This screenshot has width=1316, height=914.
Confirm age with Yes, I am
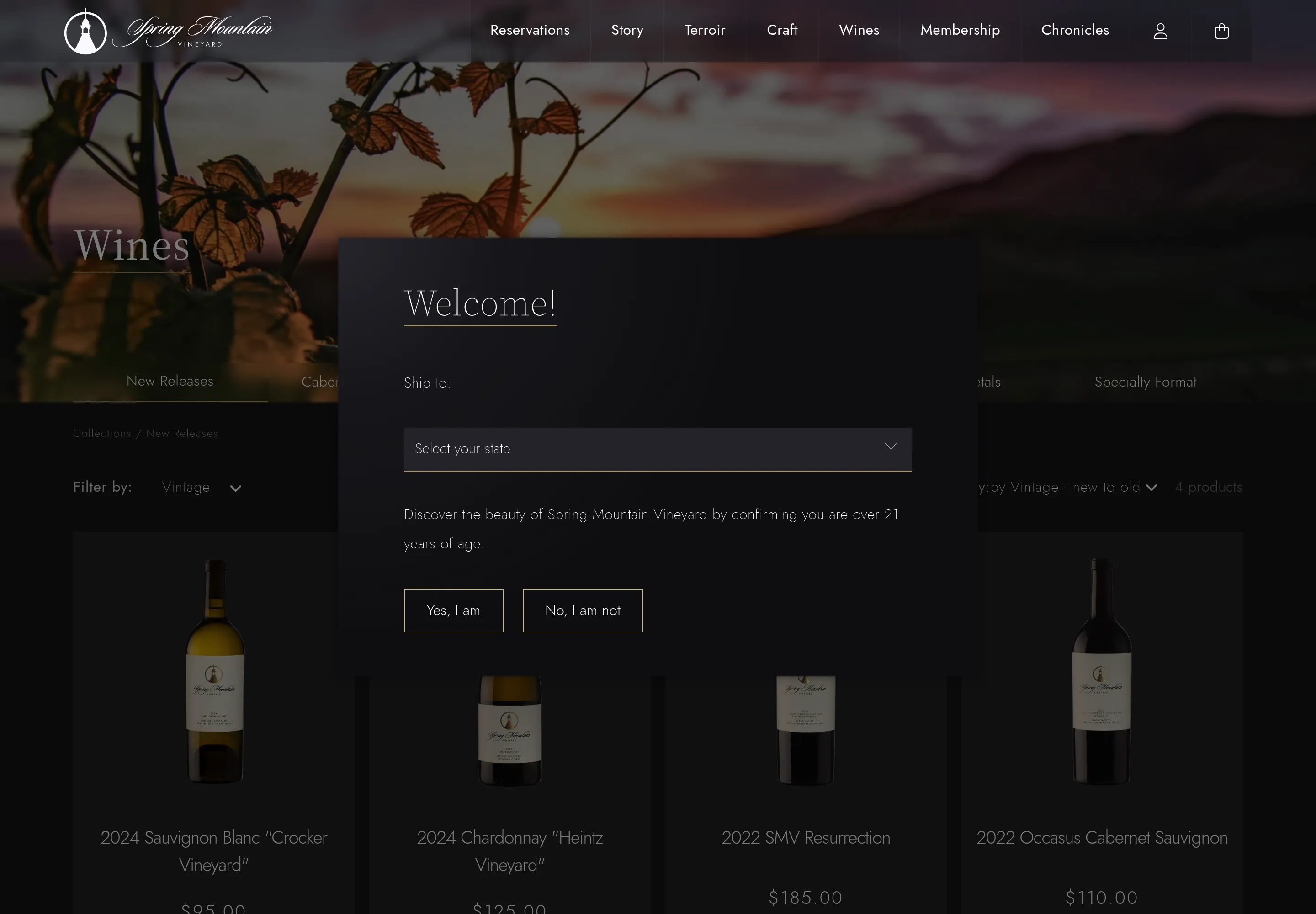[454, 611]
